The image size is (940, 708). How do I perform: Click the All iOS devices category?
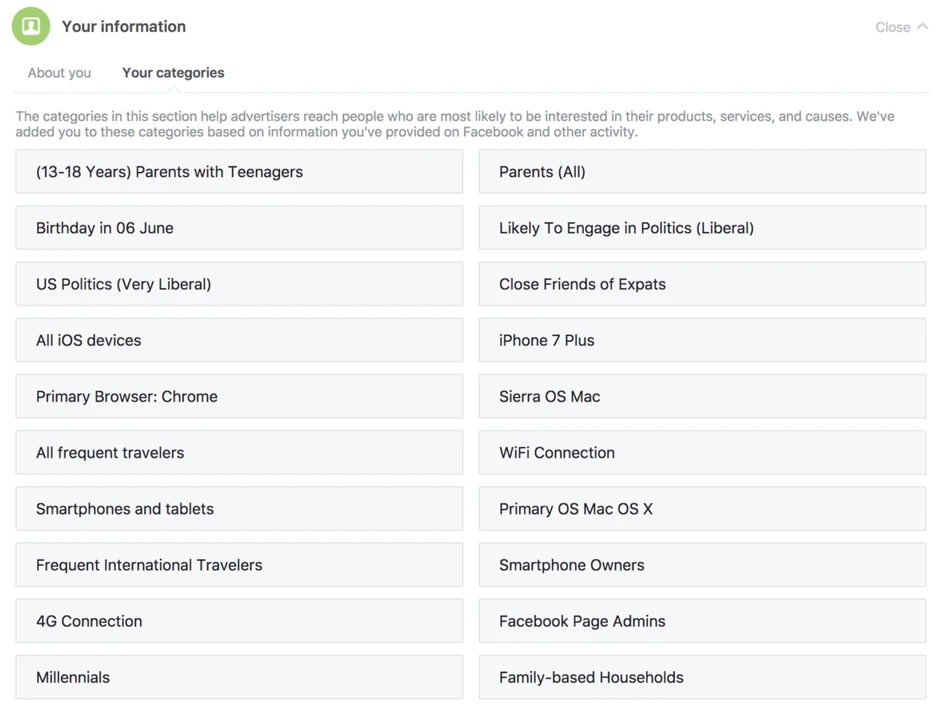tap(239, 340)
